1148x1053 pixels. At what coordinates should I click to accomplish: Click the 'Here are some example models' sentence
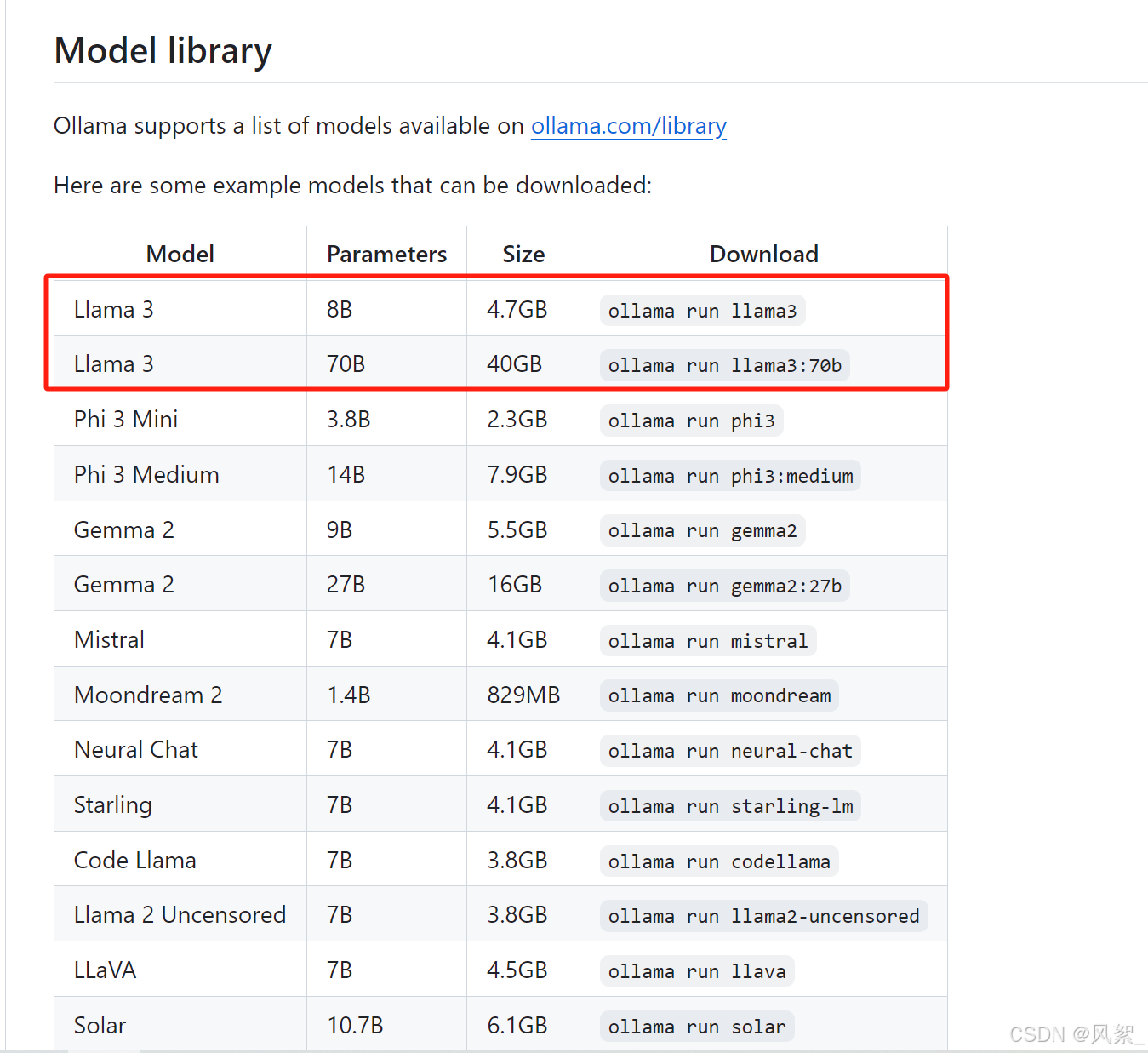pos(352,185)
